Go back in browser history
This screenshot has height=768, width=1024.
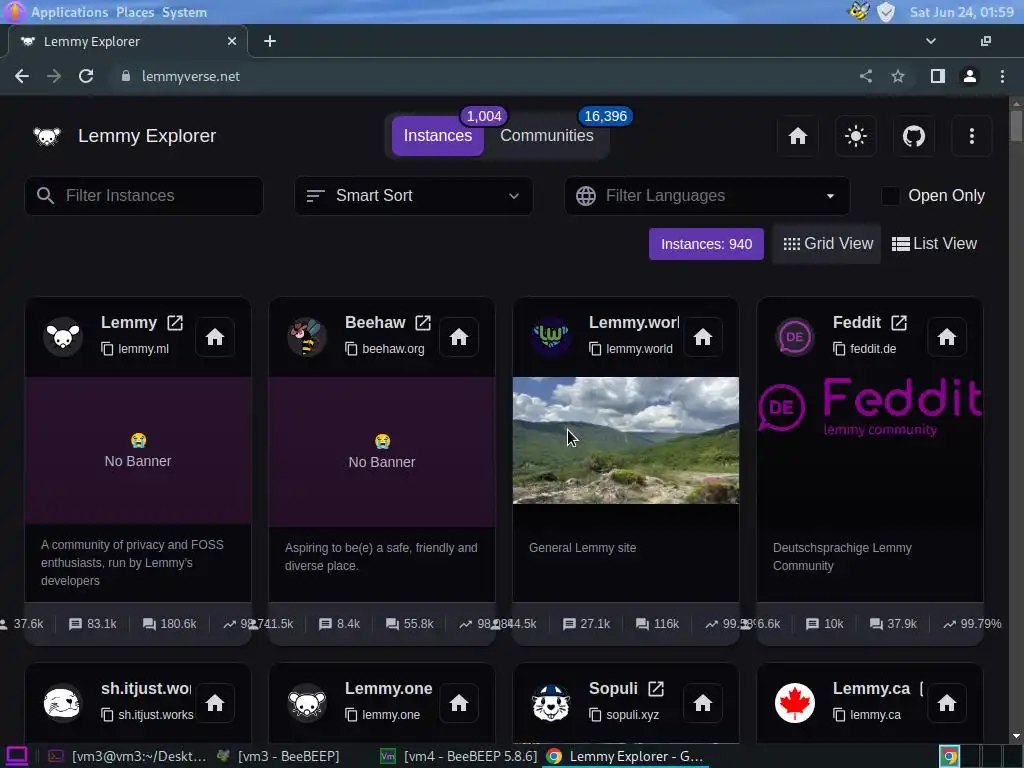[x=22, y=76]
